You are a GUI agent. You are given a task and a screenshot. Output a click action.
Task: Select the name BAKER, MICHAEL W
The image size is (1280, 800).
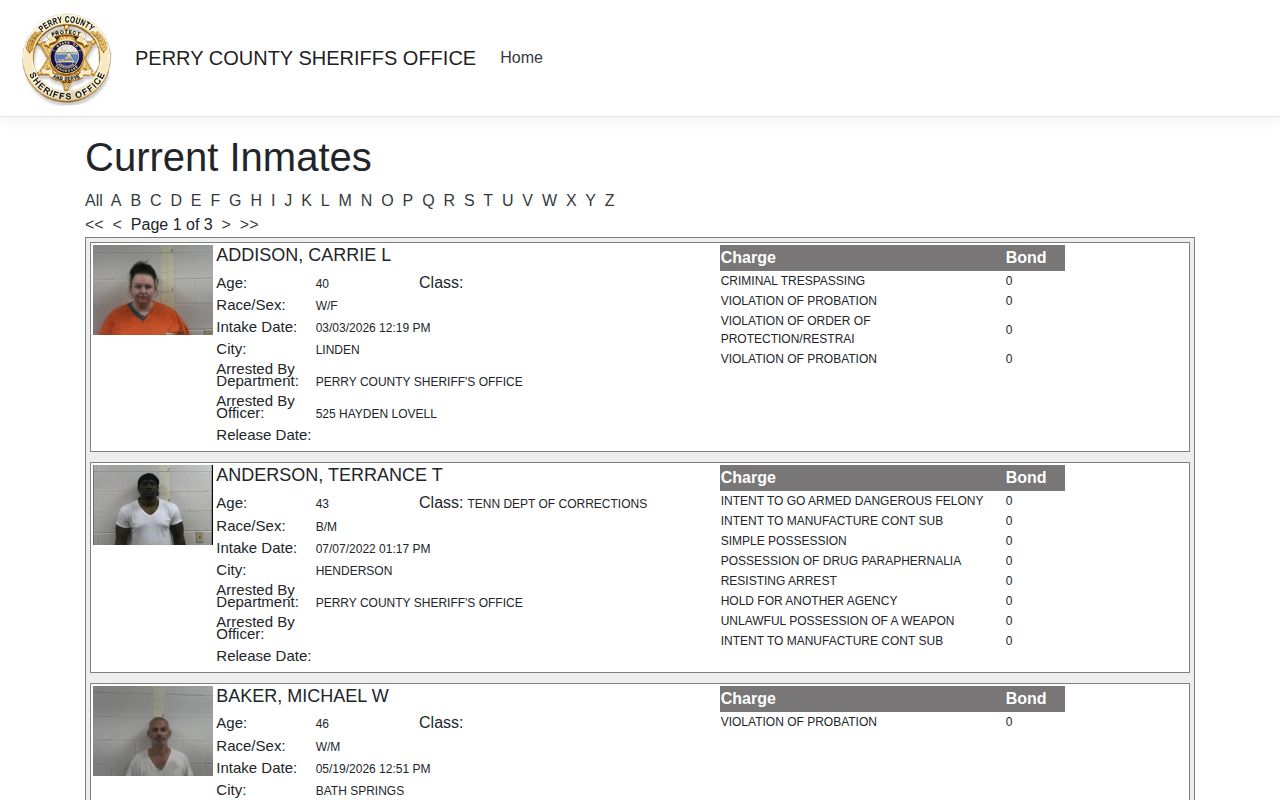coord(302,696)
